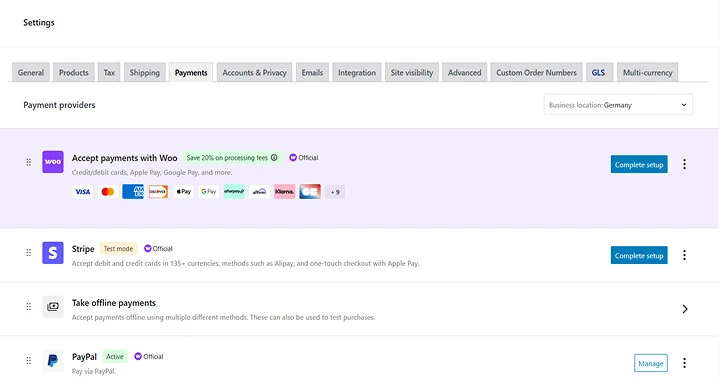
Task: Click the Woo logo icon
Action: coord(53,162)
